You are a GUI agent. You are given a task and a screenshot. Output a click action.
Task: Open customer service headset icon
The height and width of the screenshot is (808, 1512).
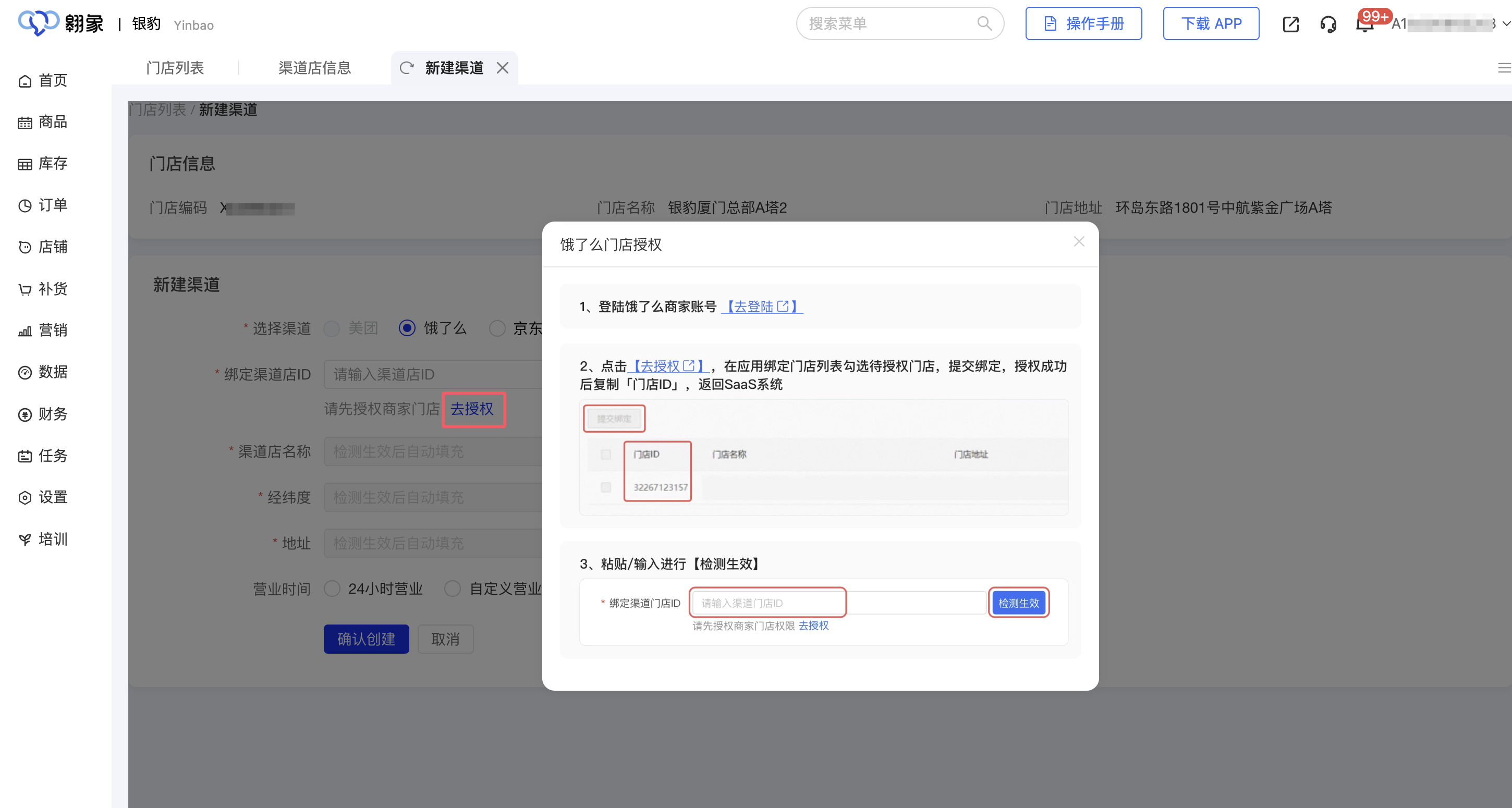pos(1328,24)
